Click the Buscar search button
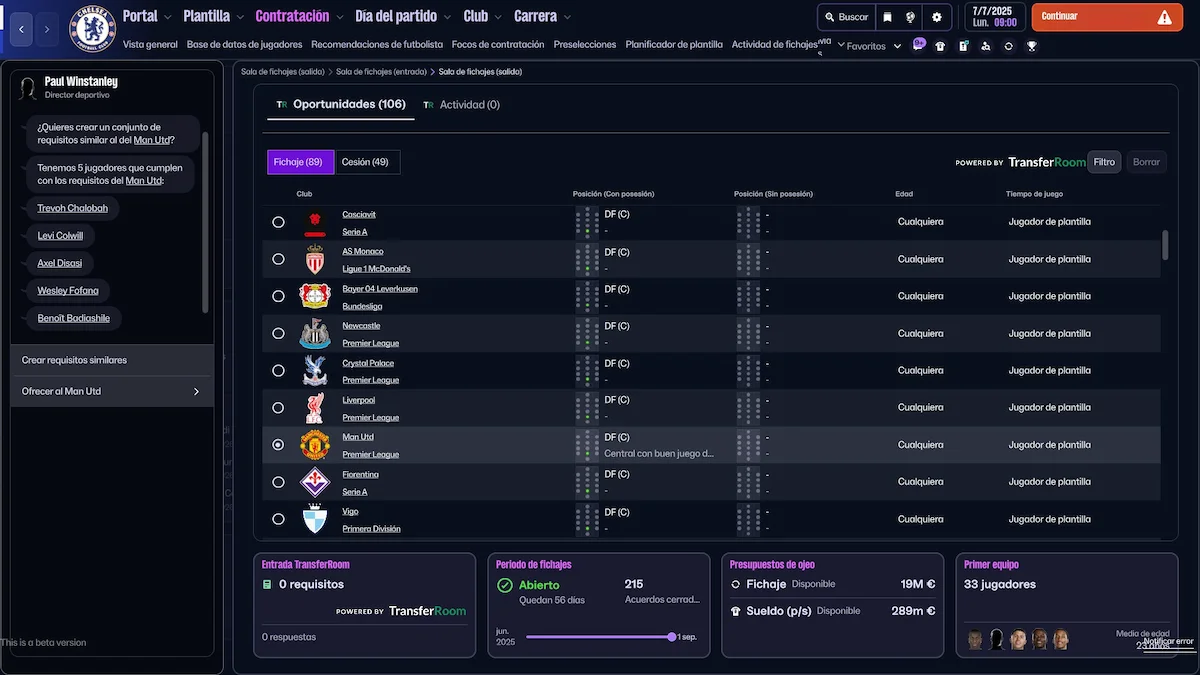 point(846,17)
